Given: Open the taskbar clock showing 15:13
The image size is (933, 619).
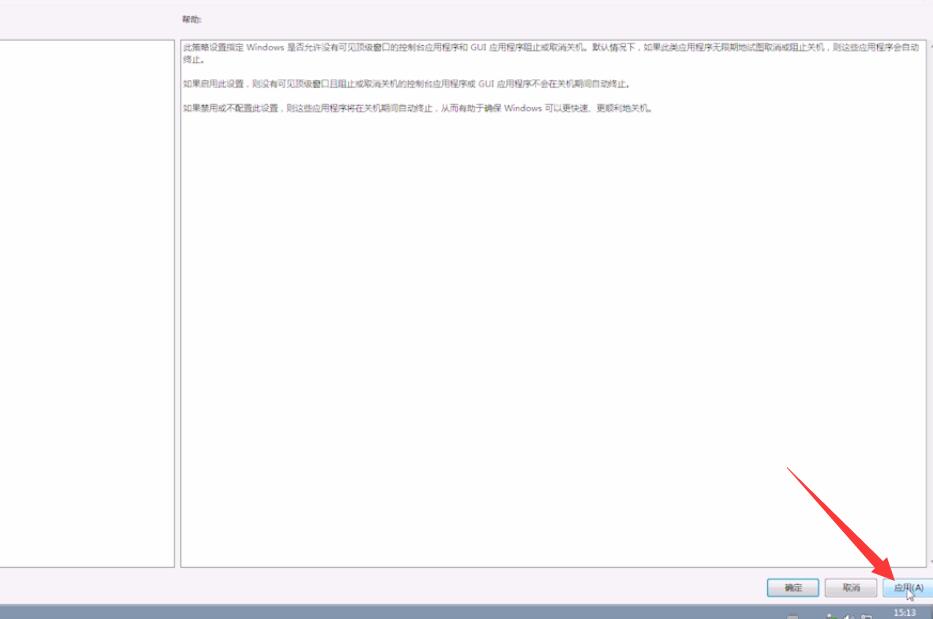Looking at the screenshot, I should coord(904,612).
